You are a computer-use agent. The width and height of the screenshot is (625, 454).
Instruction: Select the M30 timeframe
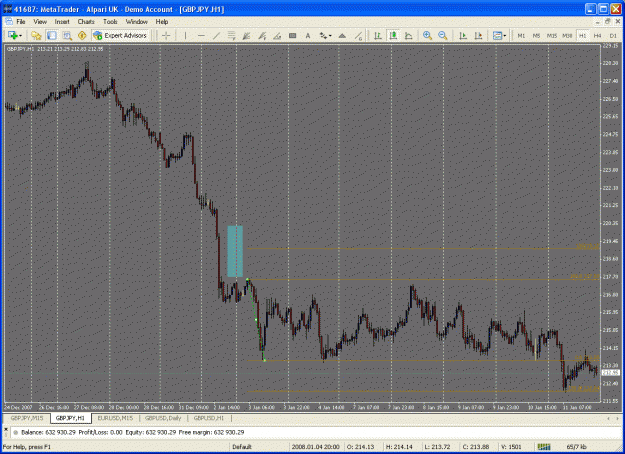pyautogui.click(x=567, y=35)
